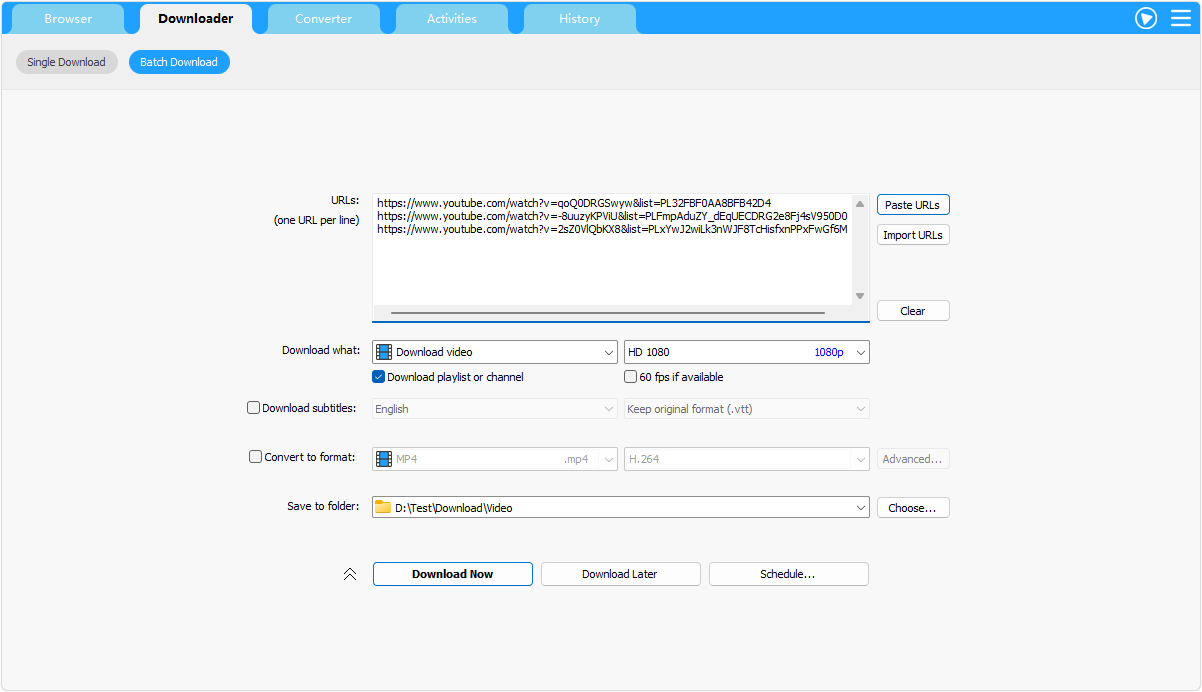Click Paste URLs button
Viewport: 1202px width, 692px height.
pyautogui.click(x=912, y=205)
